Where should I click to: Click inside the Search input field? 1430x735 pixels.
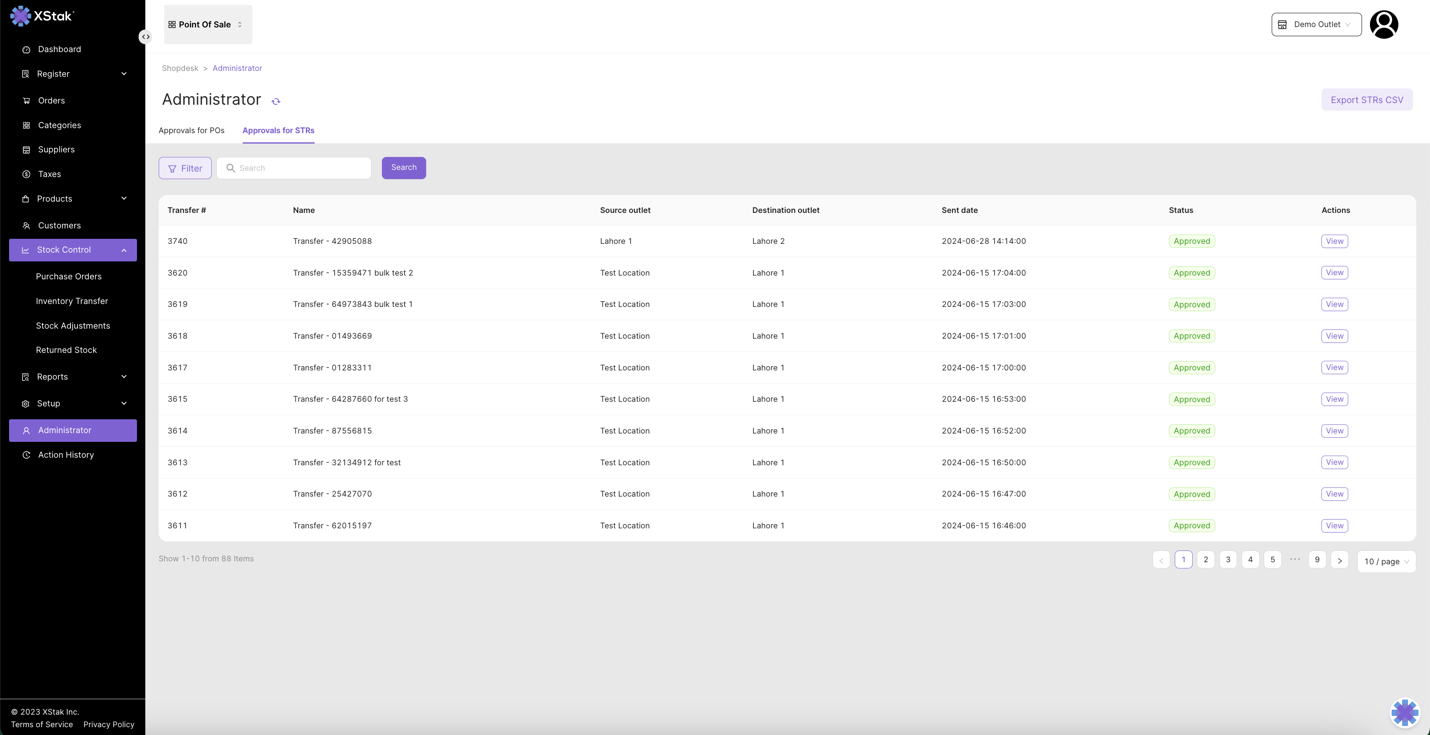click(x=300, y=168)
